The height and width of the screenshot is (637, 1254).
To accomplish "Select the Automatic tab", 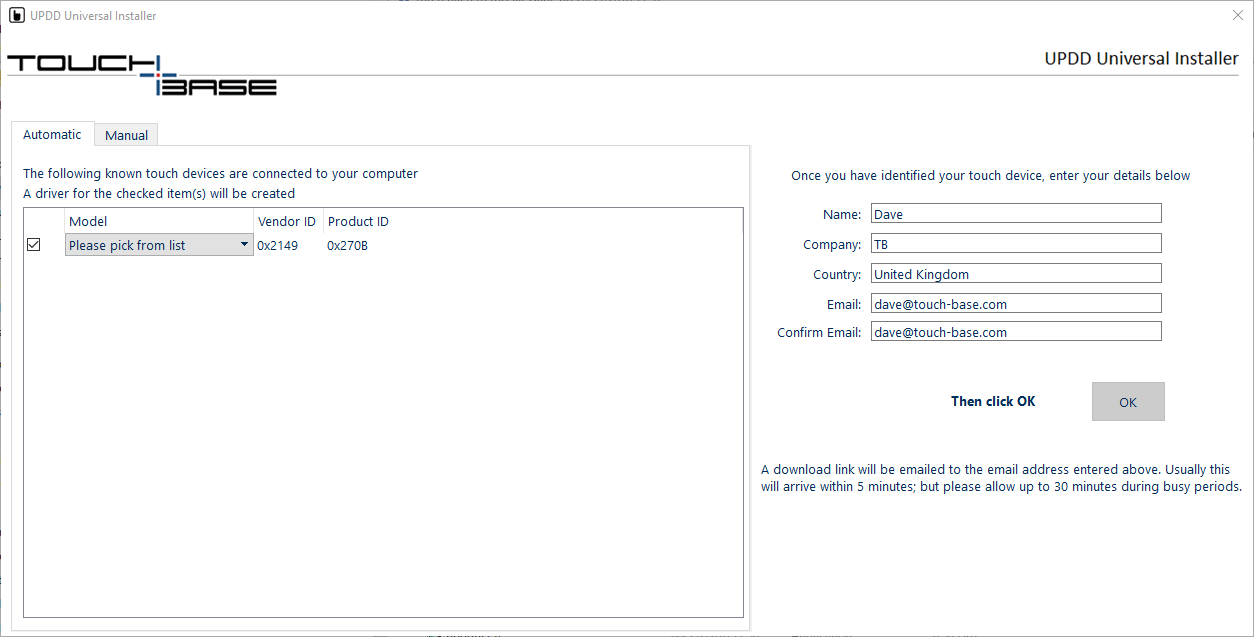I will point(52,134).
